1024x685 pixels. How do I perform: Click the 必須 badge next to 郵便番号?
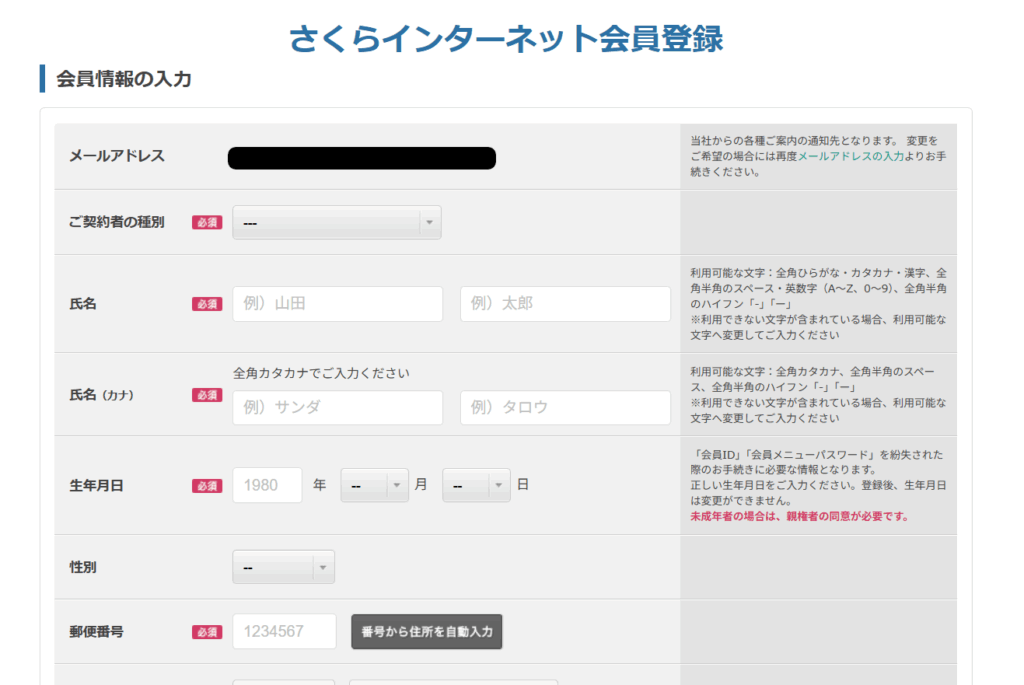207,632
